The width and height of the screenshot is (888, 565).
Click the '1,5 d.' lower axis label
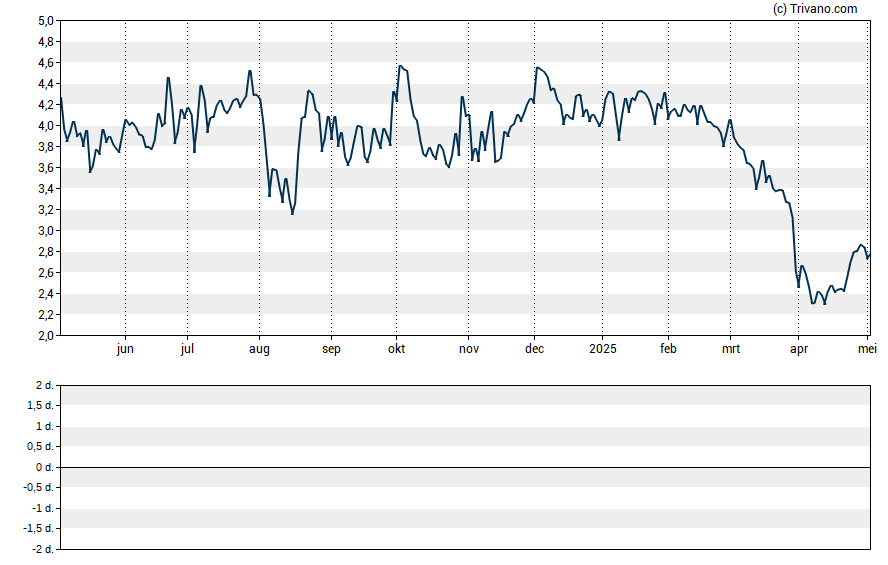(x=40, y=405)
